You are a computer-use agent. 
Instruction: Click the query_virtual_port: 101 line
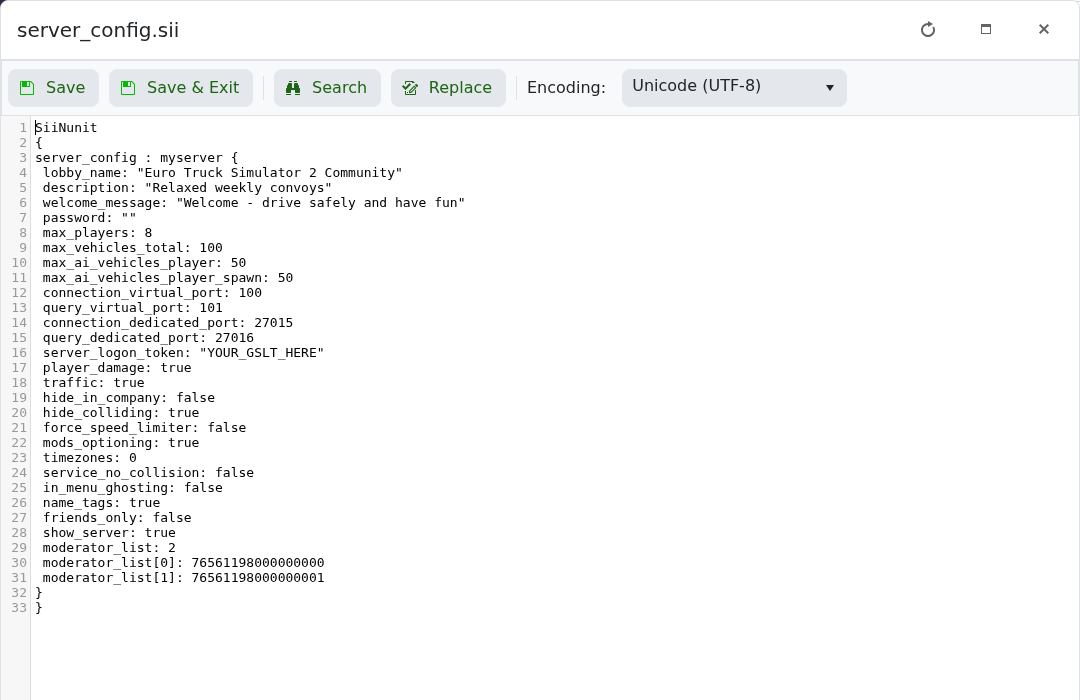(x=132, y=307)
